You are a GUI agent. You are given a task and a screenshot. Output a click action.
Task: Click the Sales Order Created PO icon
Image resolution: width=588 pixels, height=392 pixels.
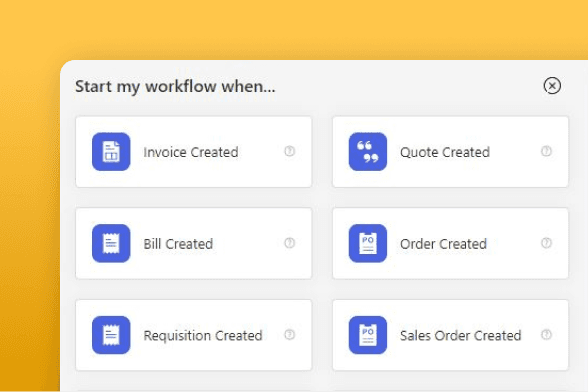[x=368, y=335]
